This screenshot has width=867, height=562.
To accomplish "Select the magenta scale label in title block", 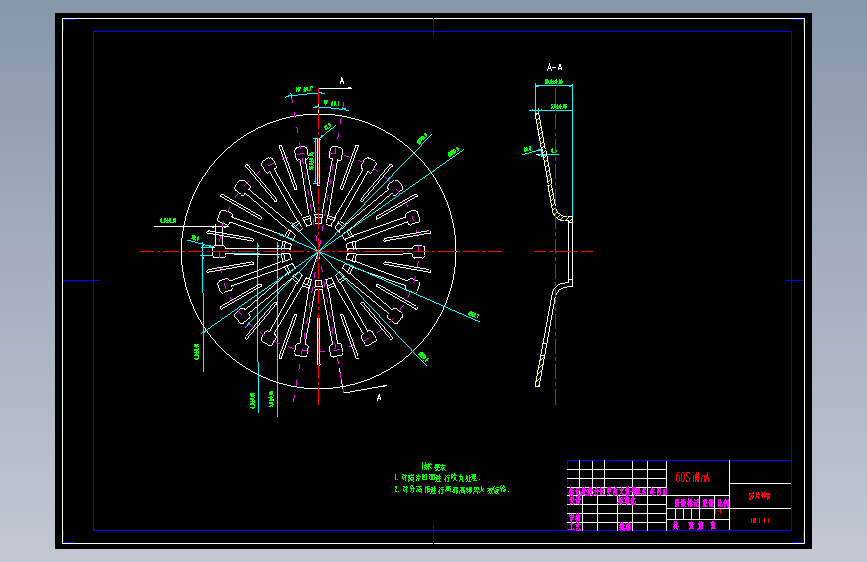I will [x=723, y=503].
